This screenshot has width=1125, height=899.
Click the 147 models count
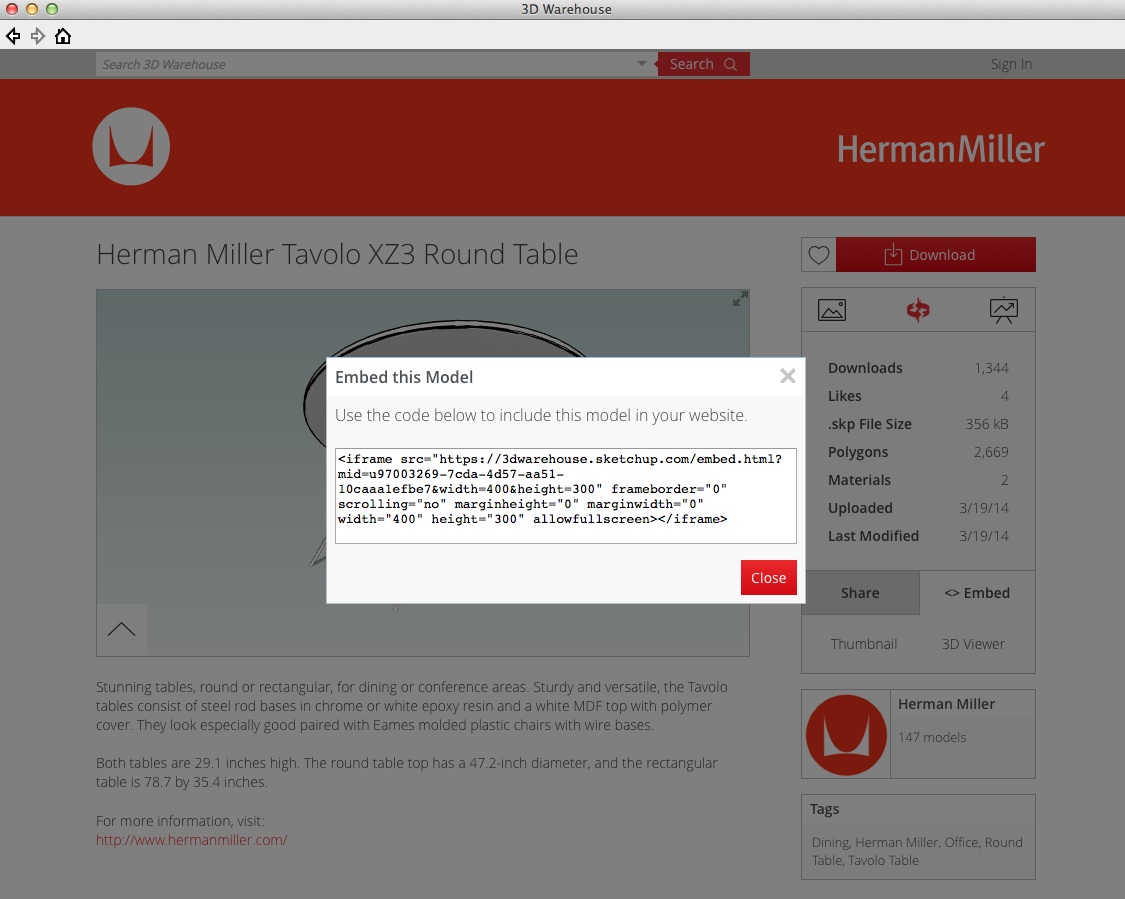[932, 737]
